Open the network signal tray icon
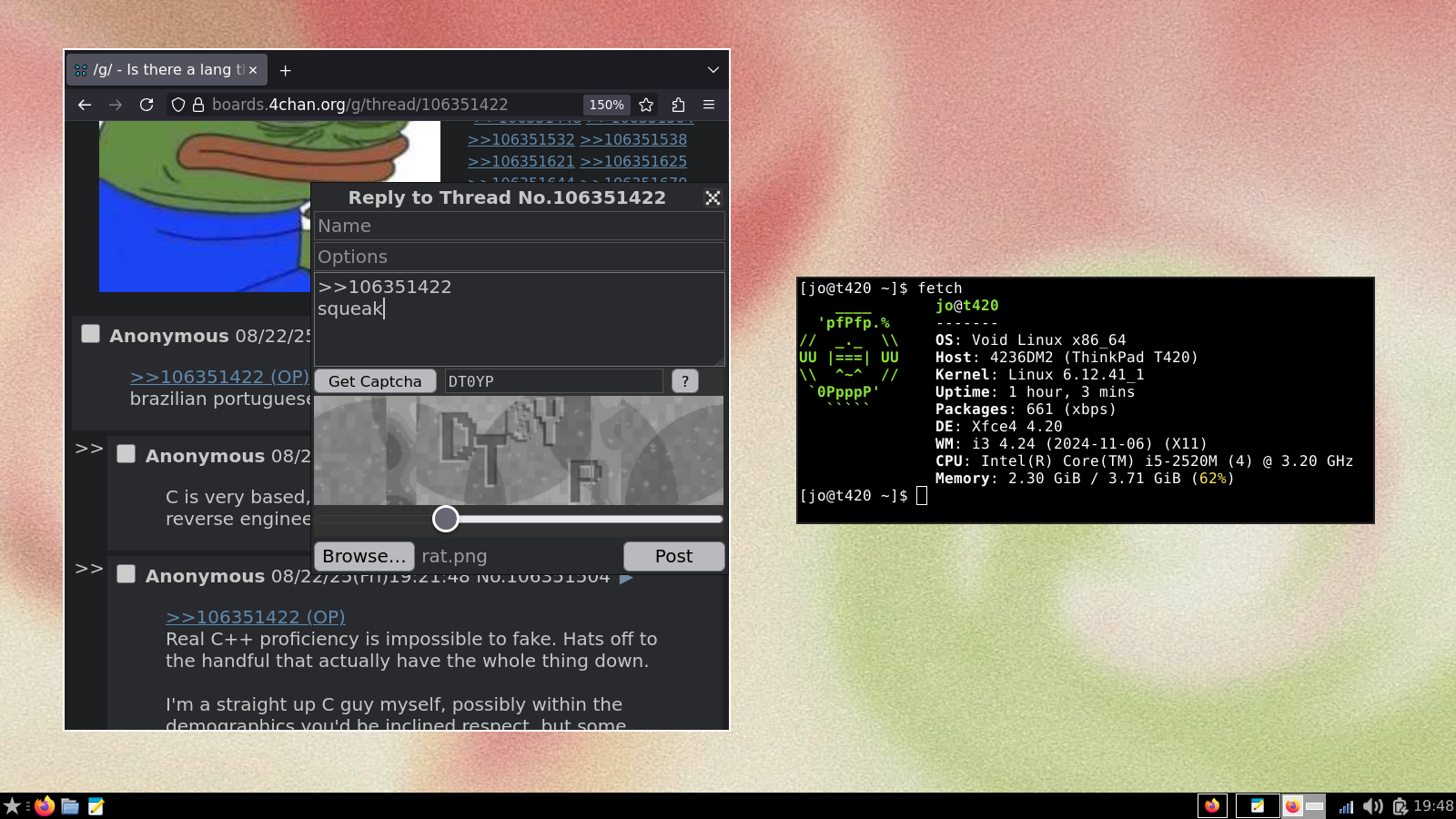 (1347, 806)
